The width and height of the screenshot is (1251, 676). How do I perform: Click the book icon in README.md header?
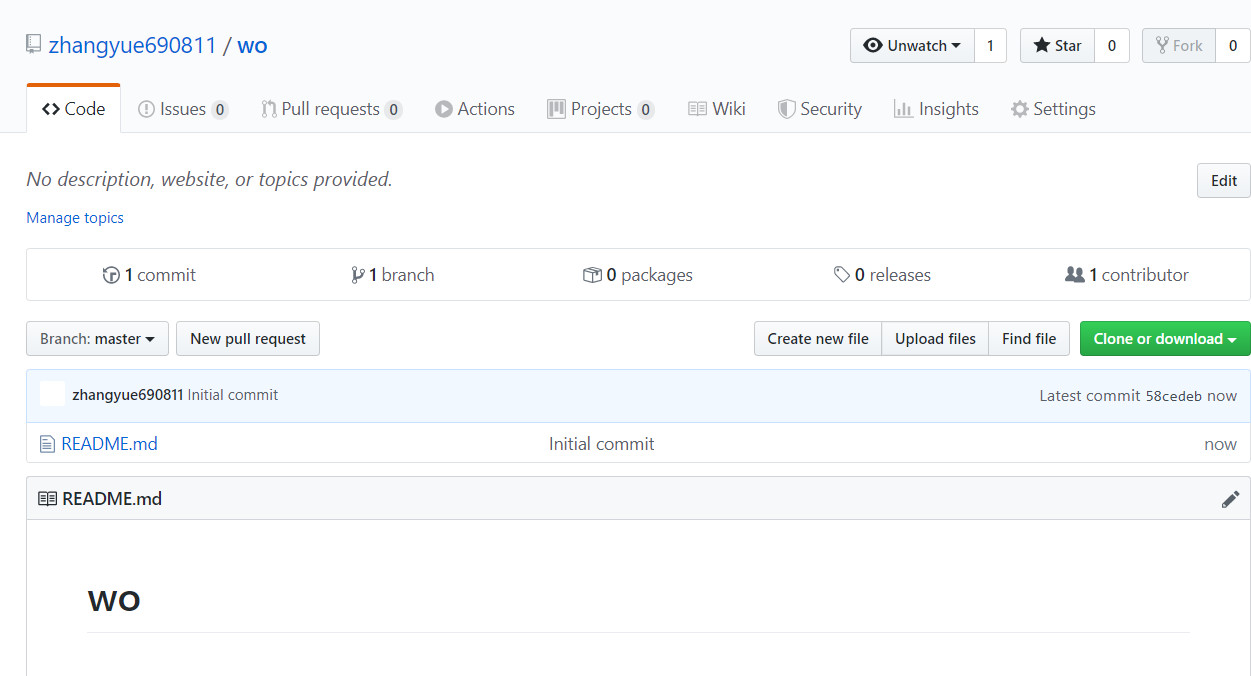pos(47,498)
